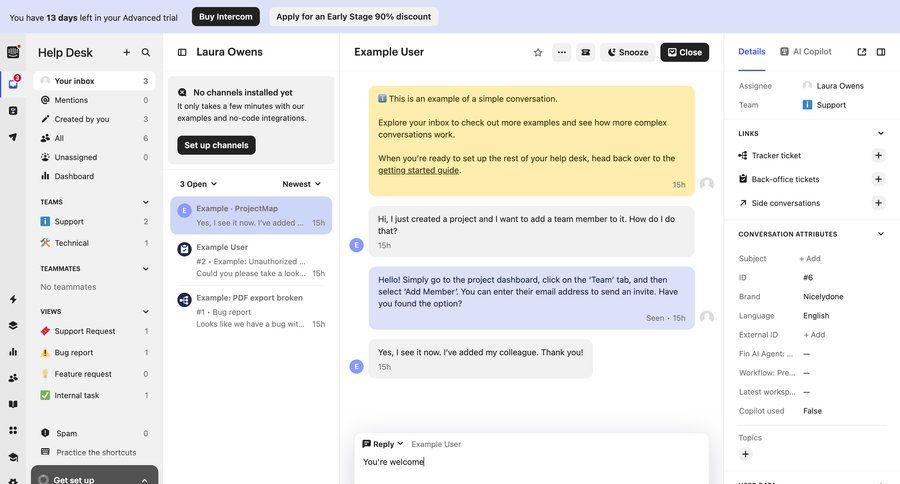
Task: Open the Support team inbox
Action: pyautogui.click(x=94, y=222)
